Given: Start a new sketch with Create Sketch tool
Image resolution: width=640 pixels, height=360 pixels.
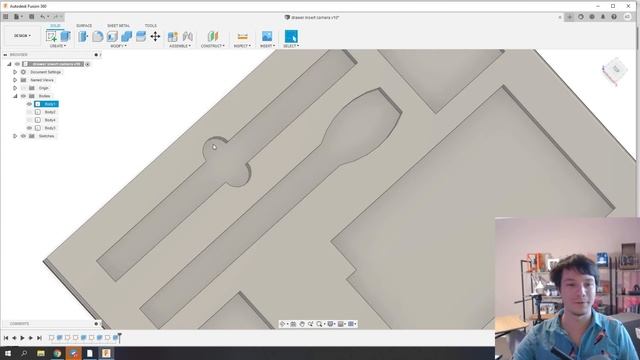Looking at the screenshot, I should pos(51,36).
